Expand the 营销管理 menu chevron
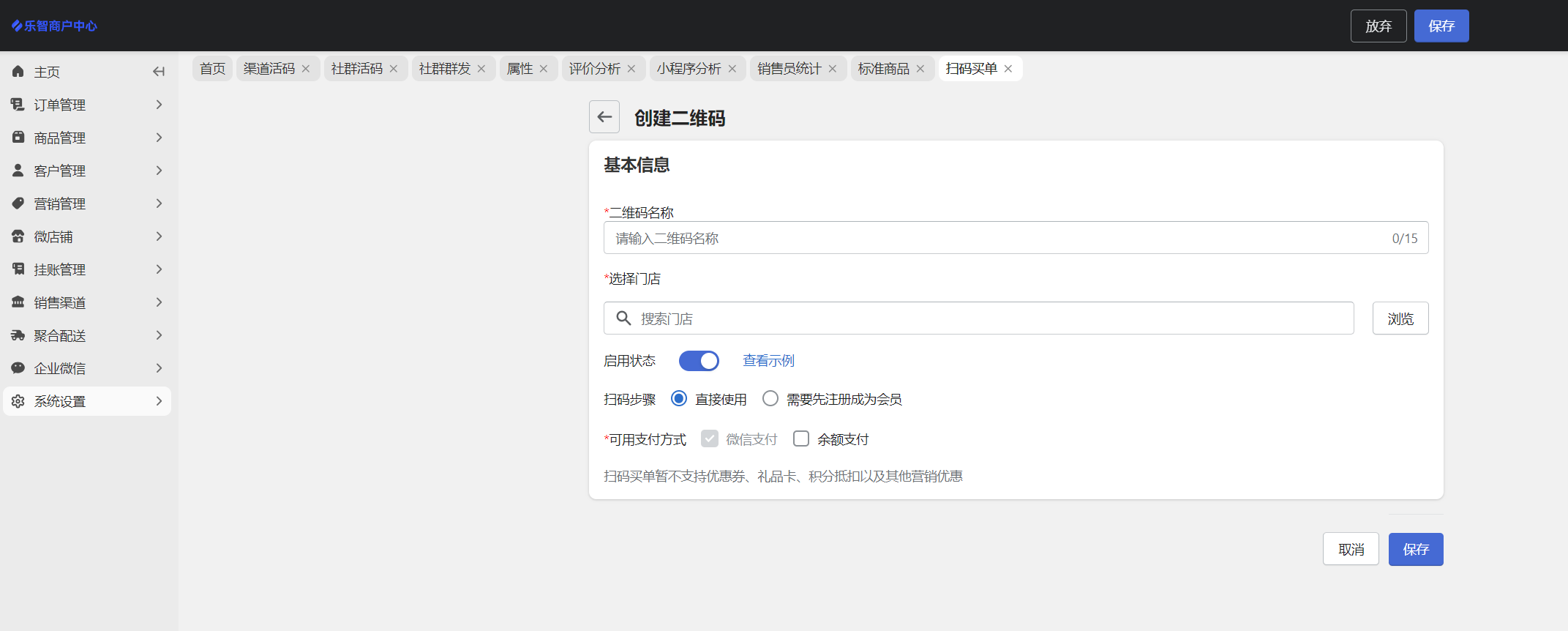Screen dimensions: 1568x631 (159, 204)
